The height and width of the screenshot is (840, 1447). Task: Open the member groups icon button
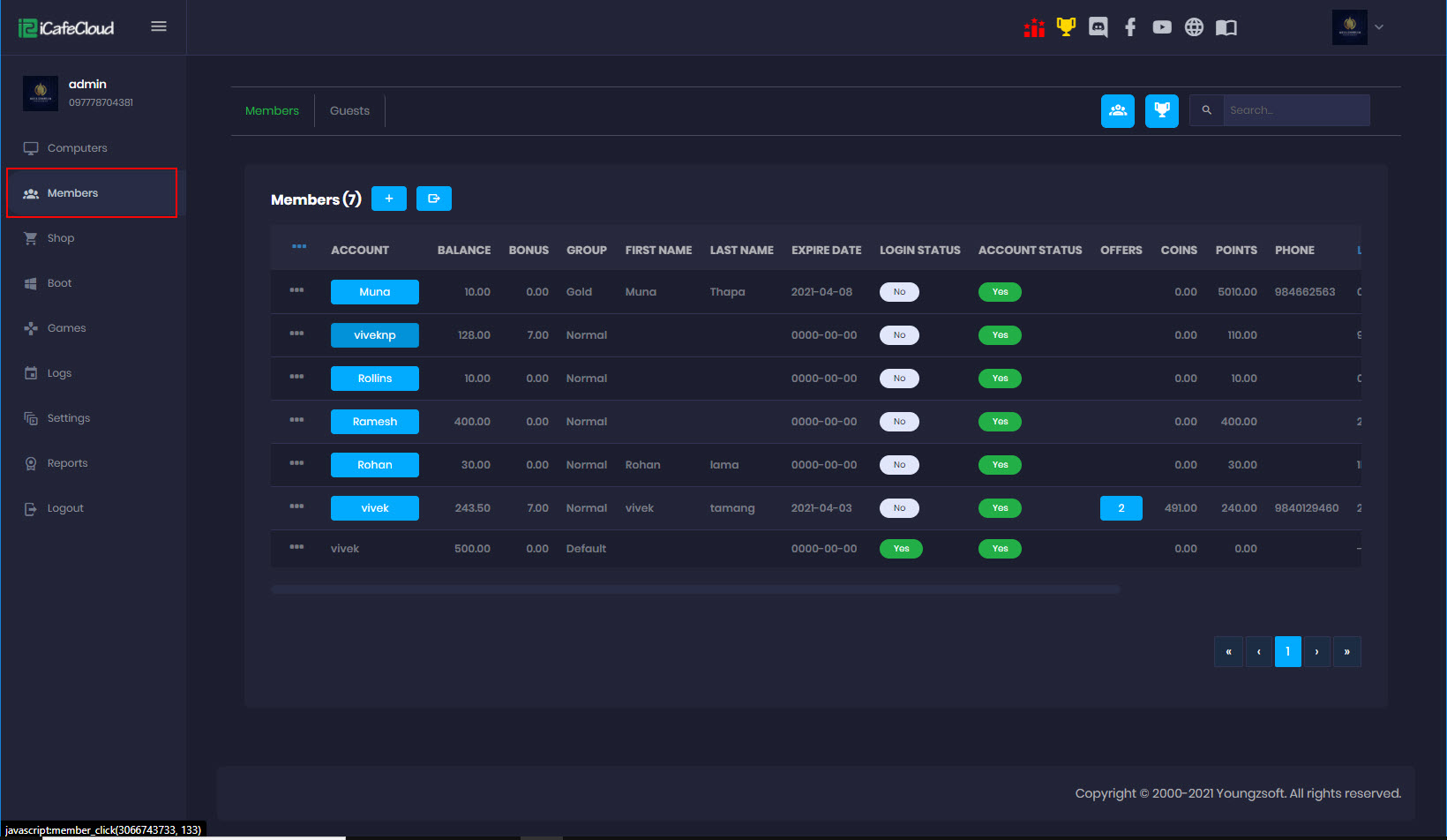pyautogui.click(x=1117, y=111)
